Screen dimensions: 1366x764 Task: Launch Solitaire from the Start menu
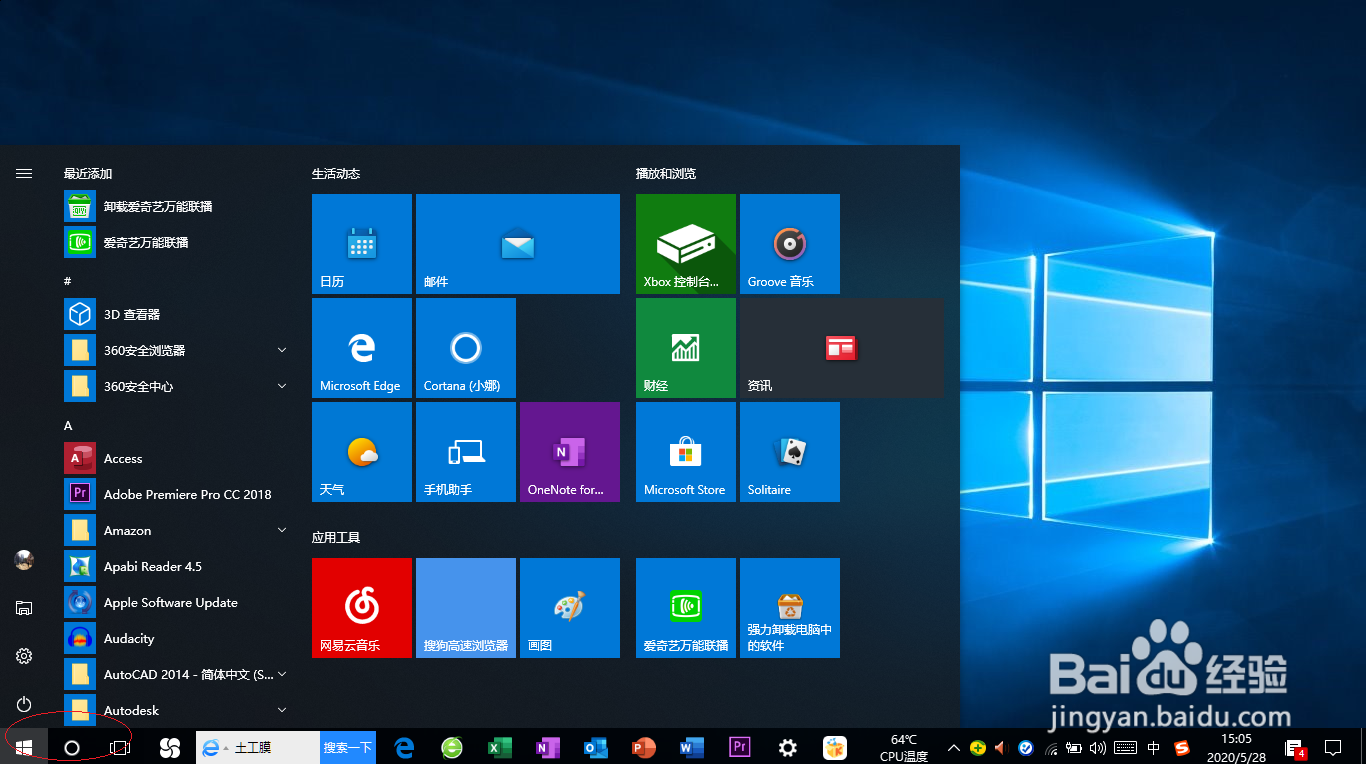point(789,451)
